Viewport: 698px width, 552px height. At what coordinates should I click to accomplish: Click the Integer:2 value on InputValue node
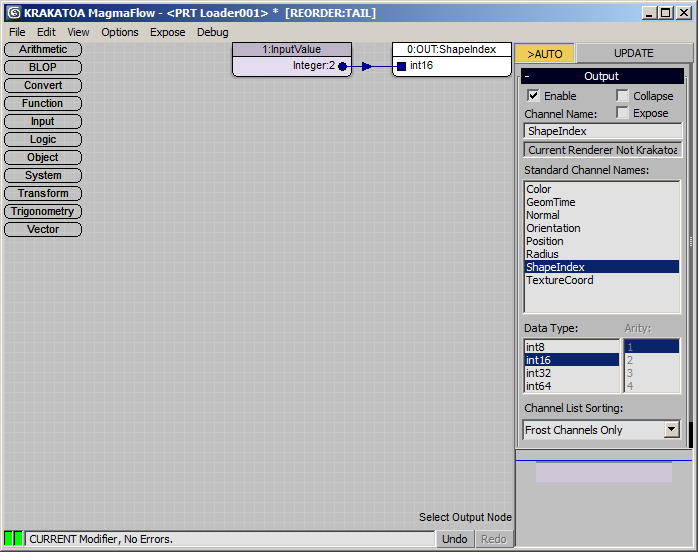pos(313,65)
